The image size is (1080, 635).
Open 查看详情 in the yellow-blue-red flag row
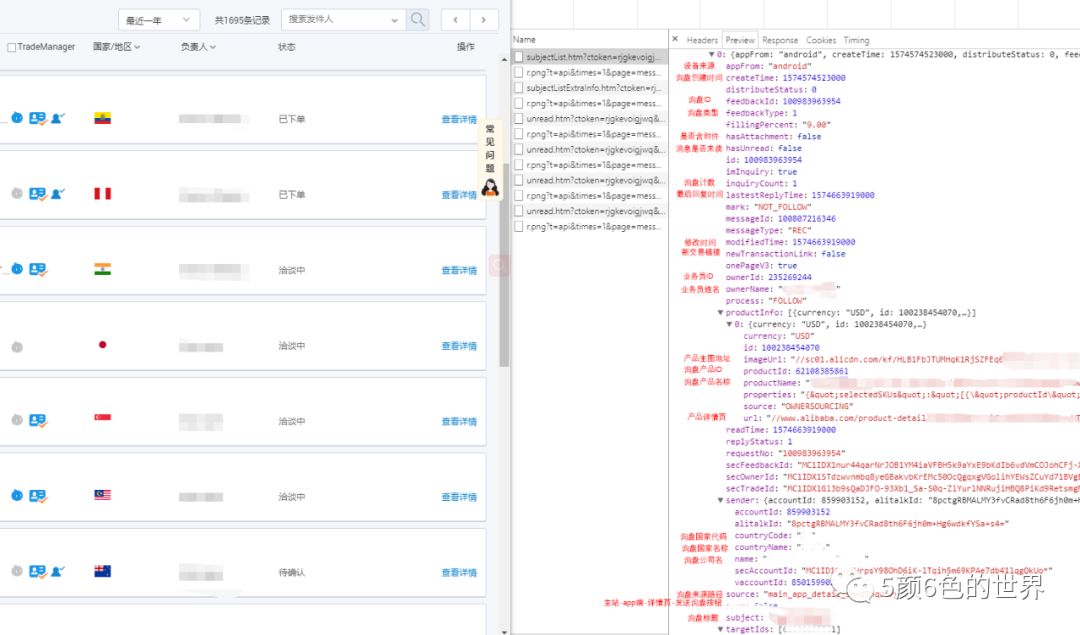[459, 119]
